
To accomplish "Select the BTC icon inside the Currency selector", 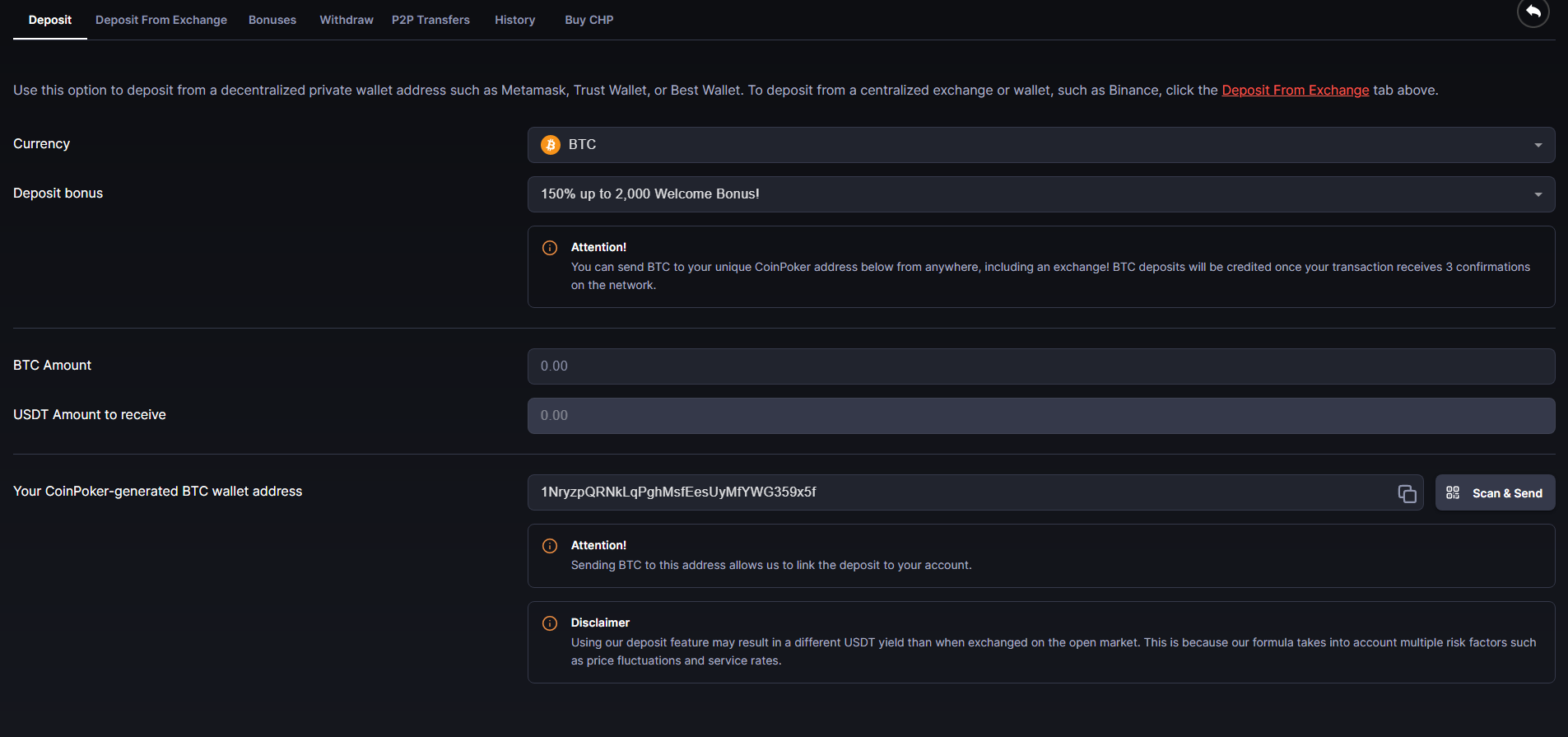I will click(x=550, y=144).
